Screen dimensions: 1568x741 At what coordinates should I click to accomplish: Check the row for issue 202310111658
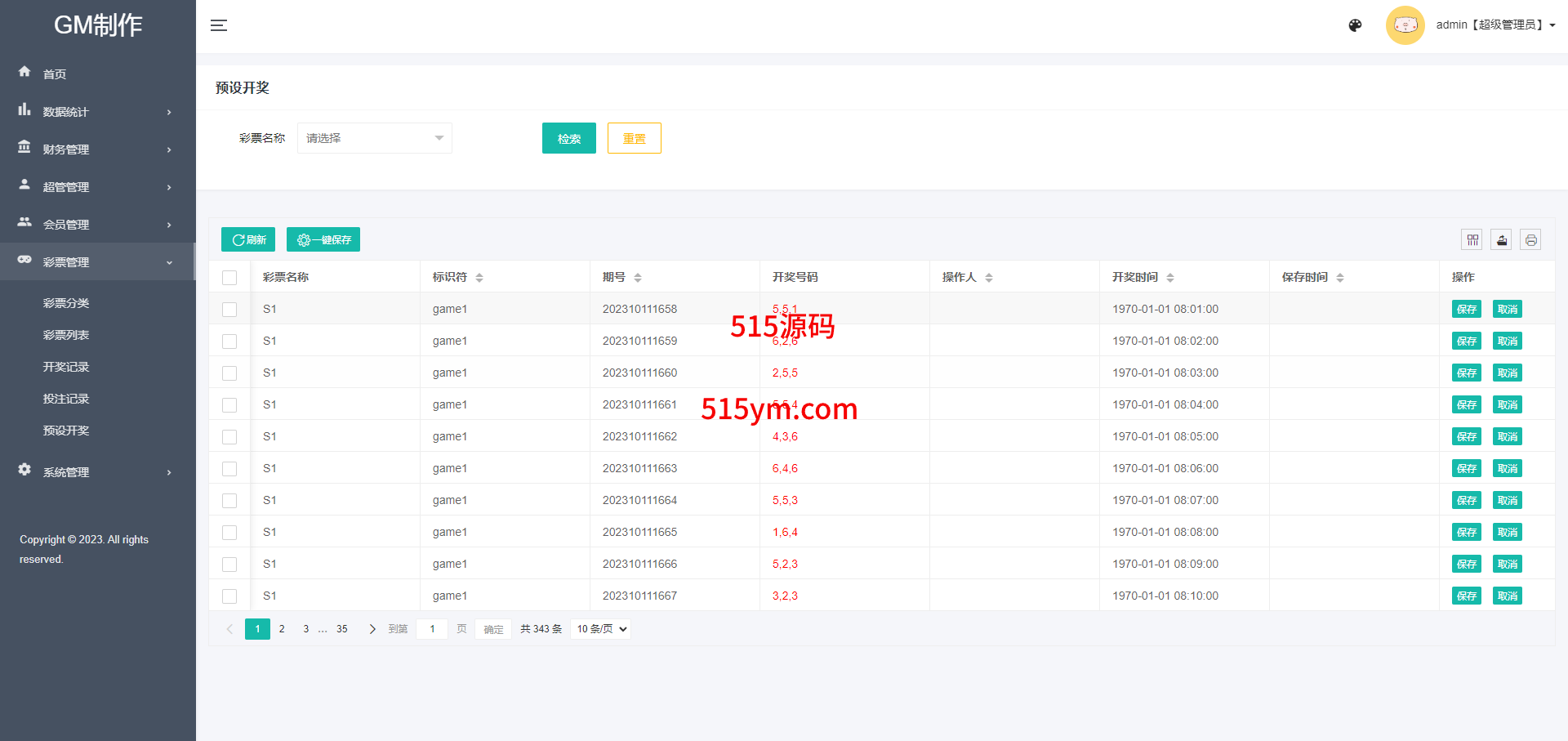coord(229,310)
